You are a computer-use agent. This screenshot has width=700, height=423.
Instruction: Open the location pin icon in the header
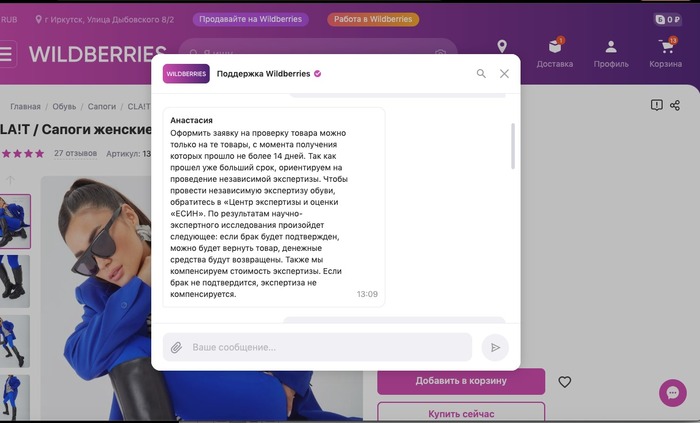tap(502, 46)
